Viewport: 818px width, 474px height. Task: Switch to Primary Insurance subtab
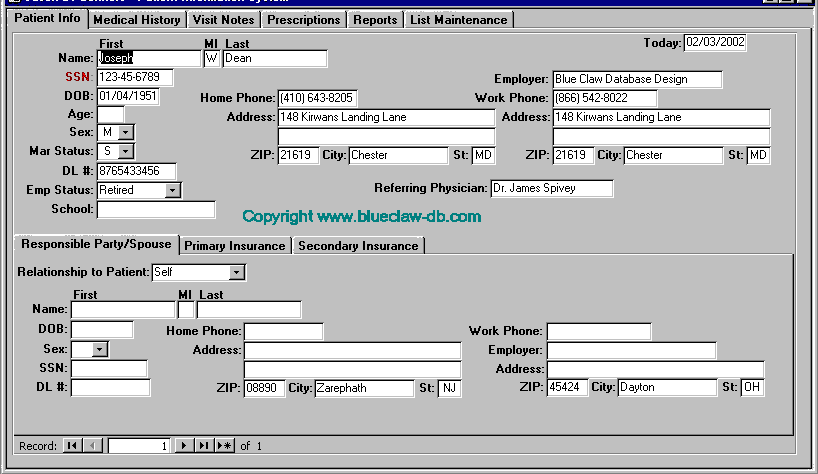coord(235,246)
